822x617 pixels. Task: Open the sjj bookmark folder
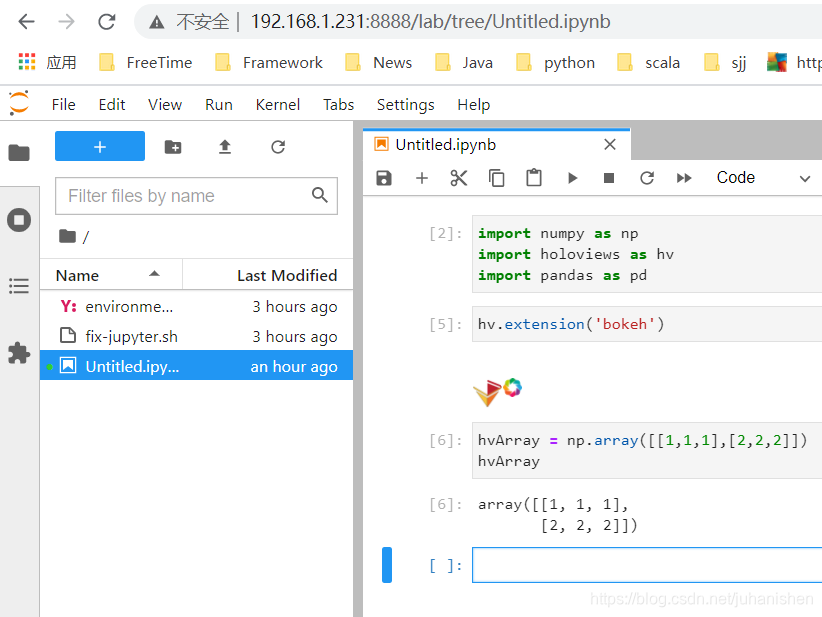(x=725, y=62)
